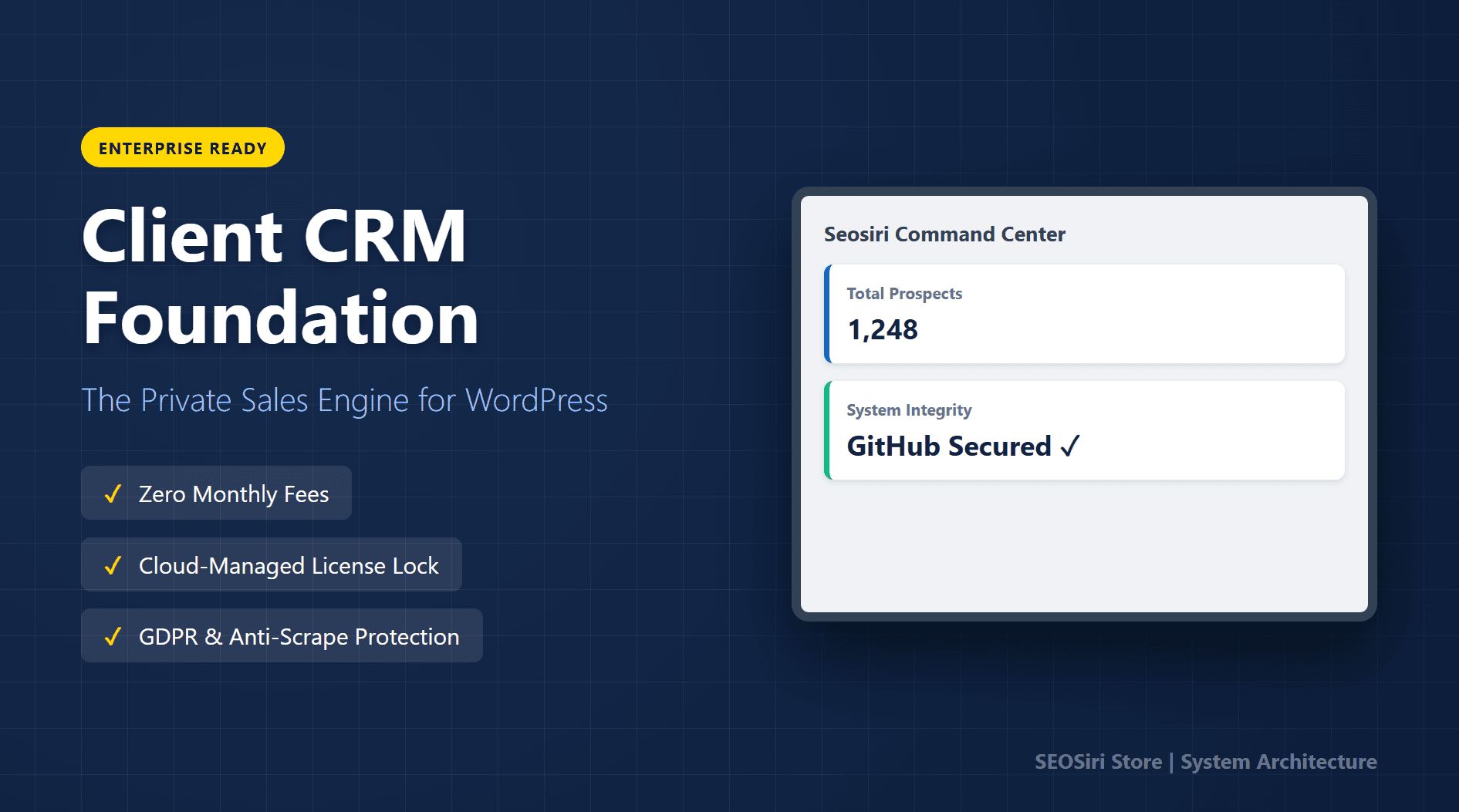
Task: Toggle the Zero Monthly Fees feature item
Action: coord(216,494)
